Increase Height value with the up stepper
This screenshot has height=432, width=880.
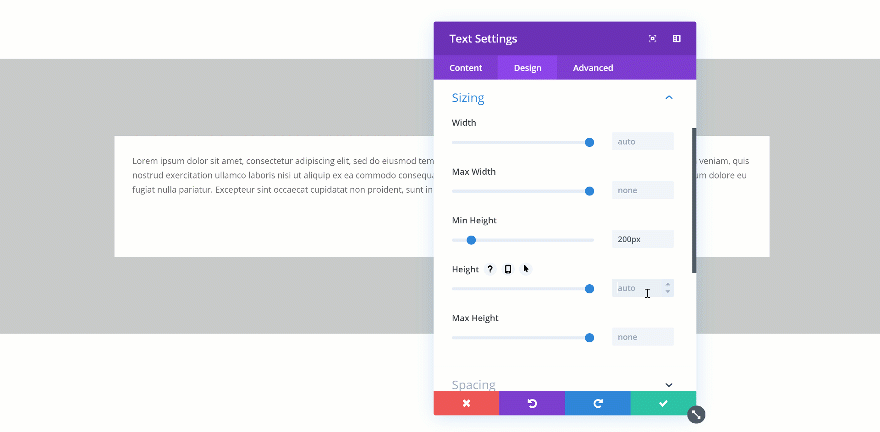668,284
